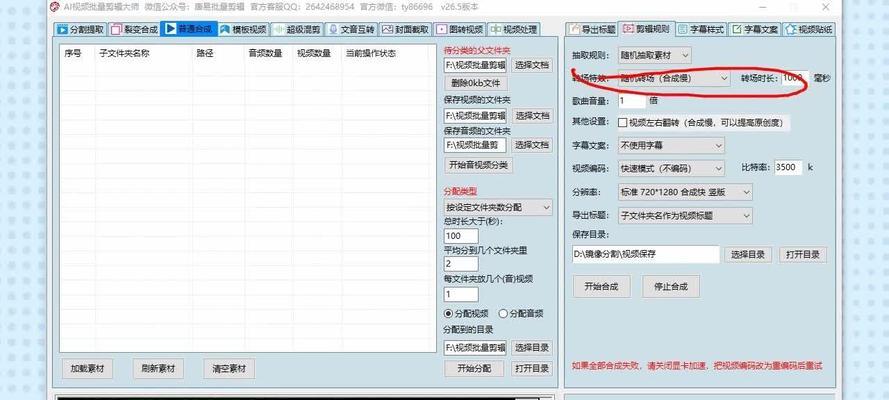Screen dimensions: 889x400
Task: Click the 封面截取 tab icon
Action: pyautogui.click(x=387, y=29)
